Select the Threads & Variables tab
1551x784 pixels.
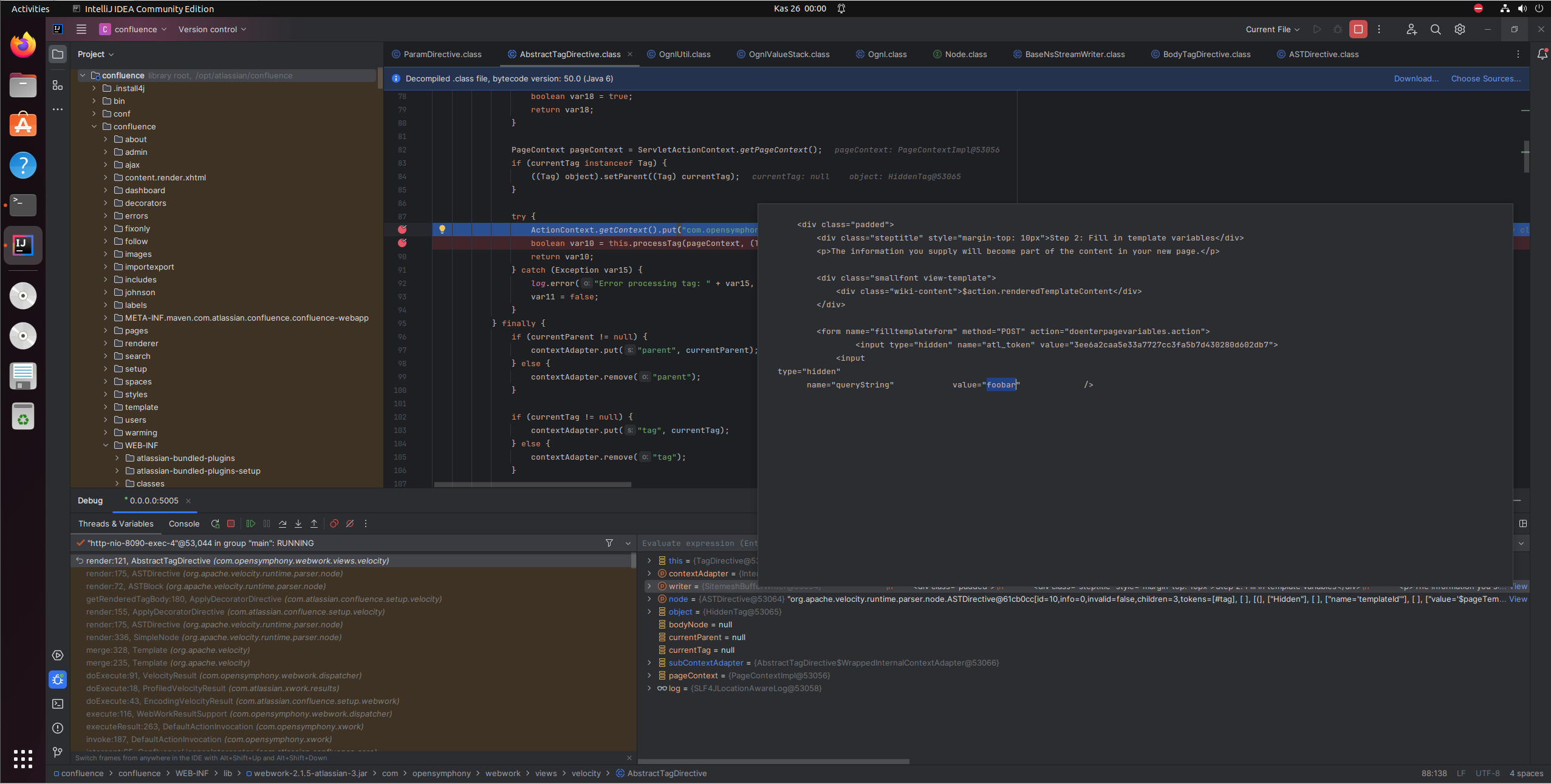click(115, 523)
